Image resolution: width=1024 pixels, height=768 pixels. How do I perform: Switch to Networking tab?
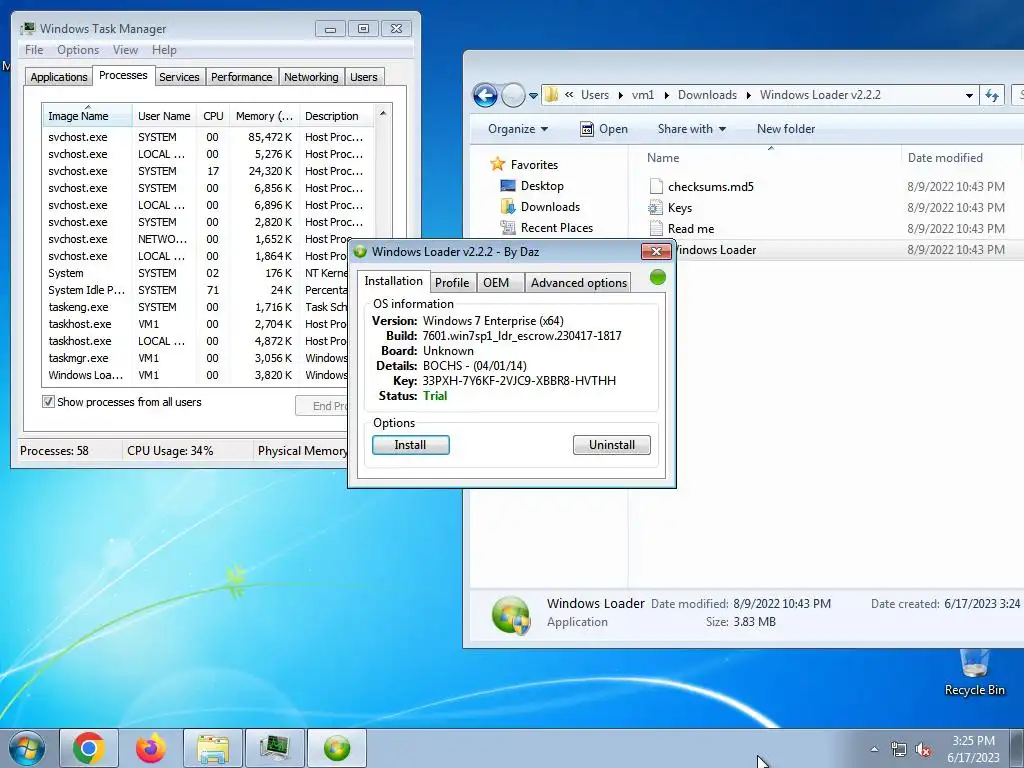point(311,77)
